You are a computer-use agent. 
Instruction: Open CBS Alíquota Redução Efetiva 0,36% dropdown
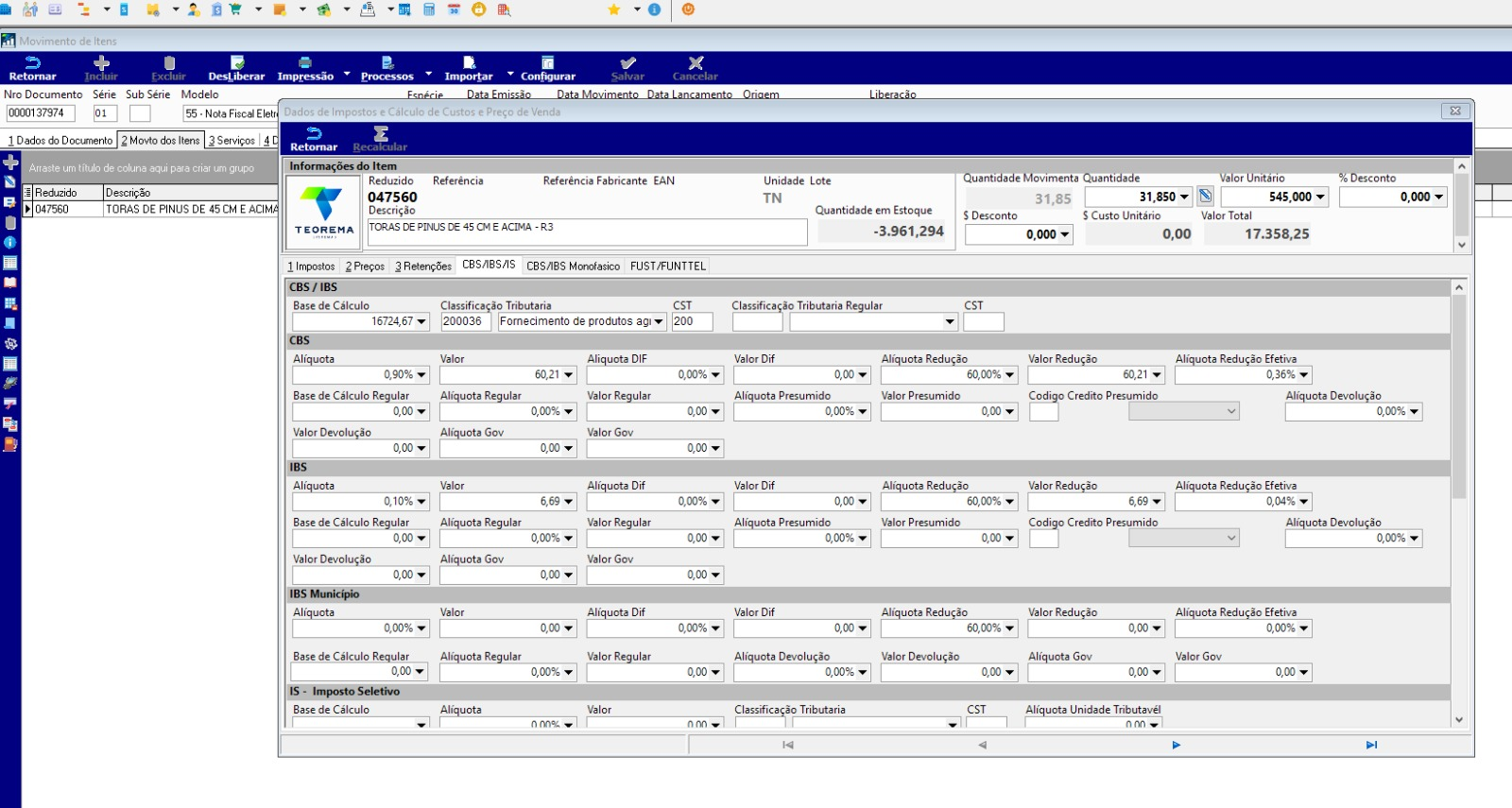[1304, 375]
